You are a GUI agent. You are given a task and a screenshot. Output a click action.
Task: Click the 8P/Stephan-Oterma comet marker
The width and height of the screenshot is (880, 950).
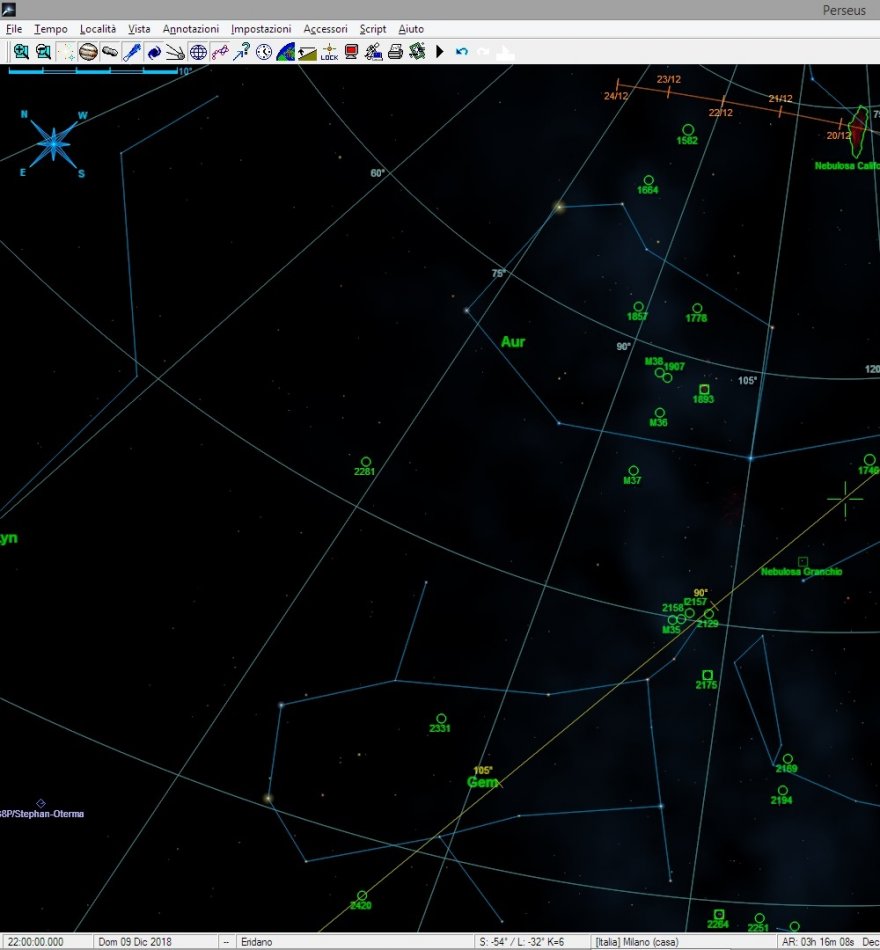tap(41, 803)
